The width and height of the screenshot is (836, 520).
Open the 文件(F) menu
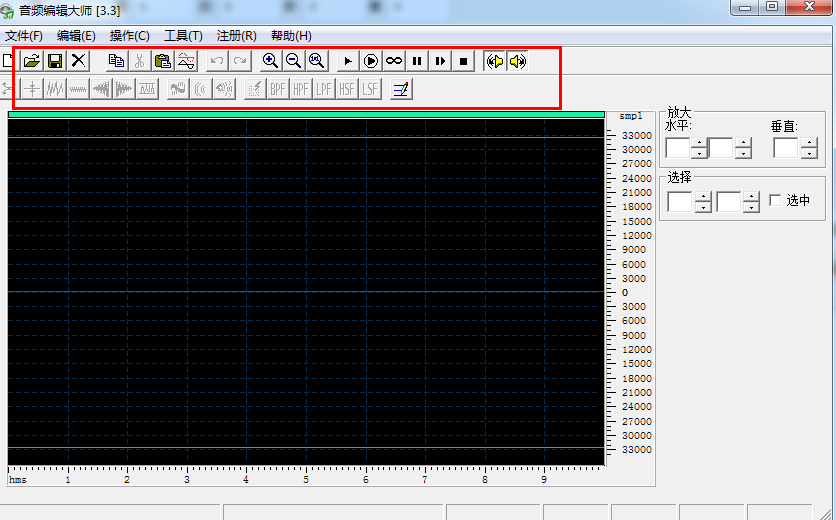tap(24, 36)
